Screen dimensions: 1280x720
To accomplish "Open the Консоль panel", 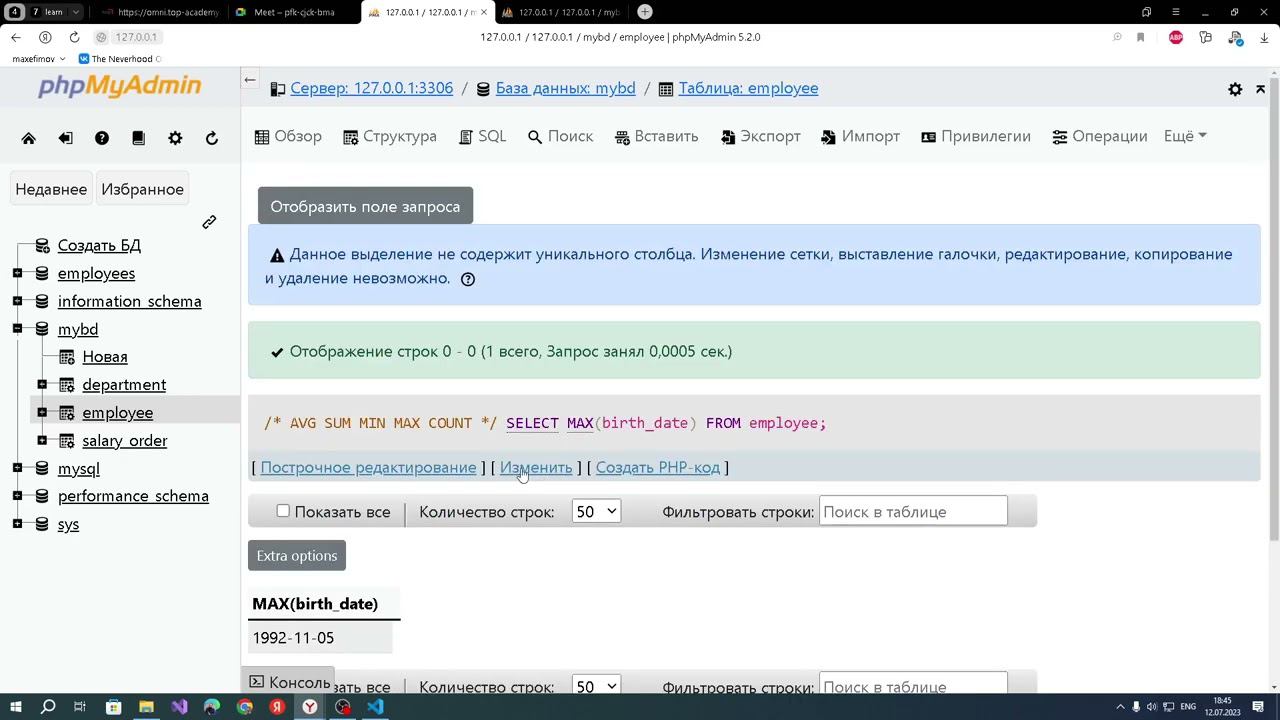I will 290,682.
